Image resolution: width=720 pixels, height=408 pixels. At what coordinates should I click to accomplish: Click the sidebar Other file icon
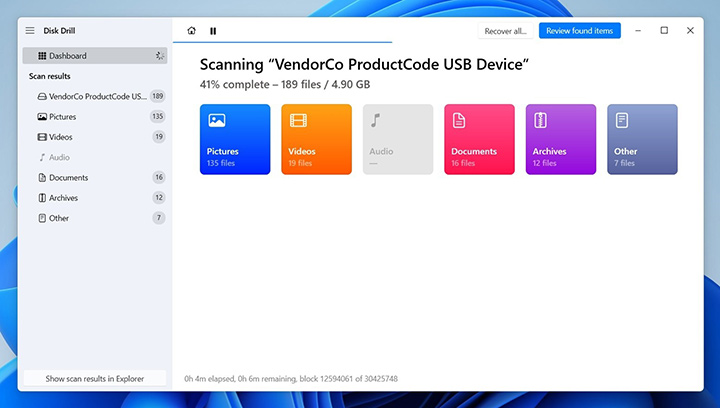(42, 218)
